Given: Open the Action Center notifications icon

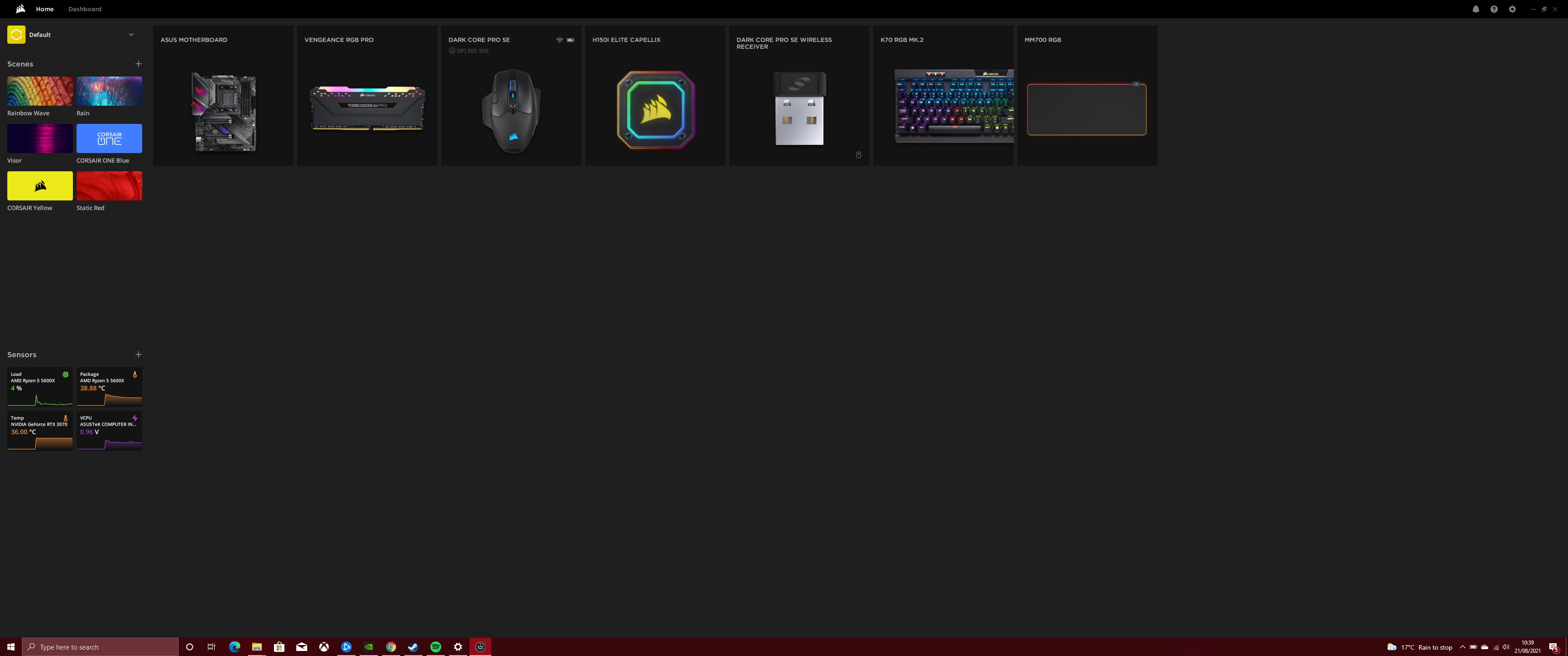Looking at the screenshot, I should click(1553, 647).
